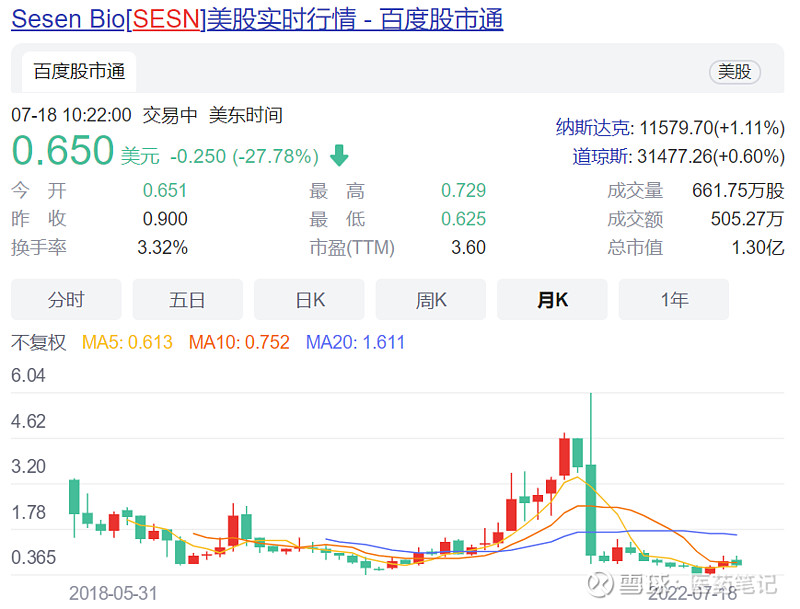Viewport: 800px width, 609px height.
Task: Select the 月K monthly chart tab
Action: point(552,299)
